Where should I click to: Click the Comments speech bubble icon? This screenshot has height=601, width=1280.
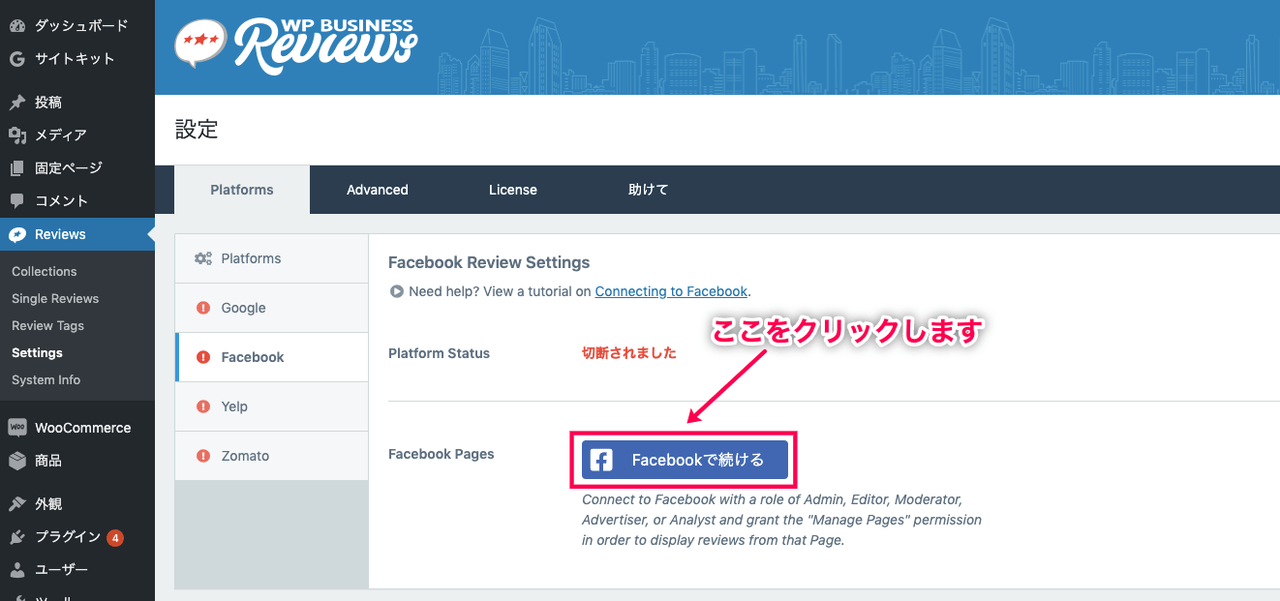[x=17, y=201]
